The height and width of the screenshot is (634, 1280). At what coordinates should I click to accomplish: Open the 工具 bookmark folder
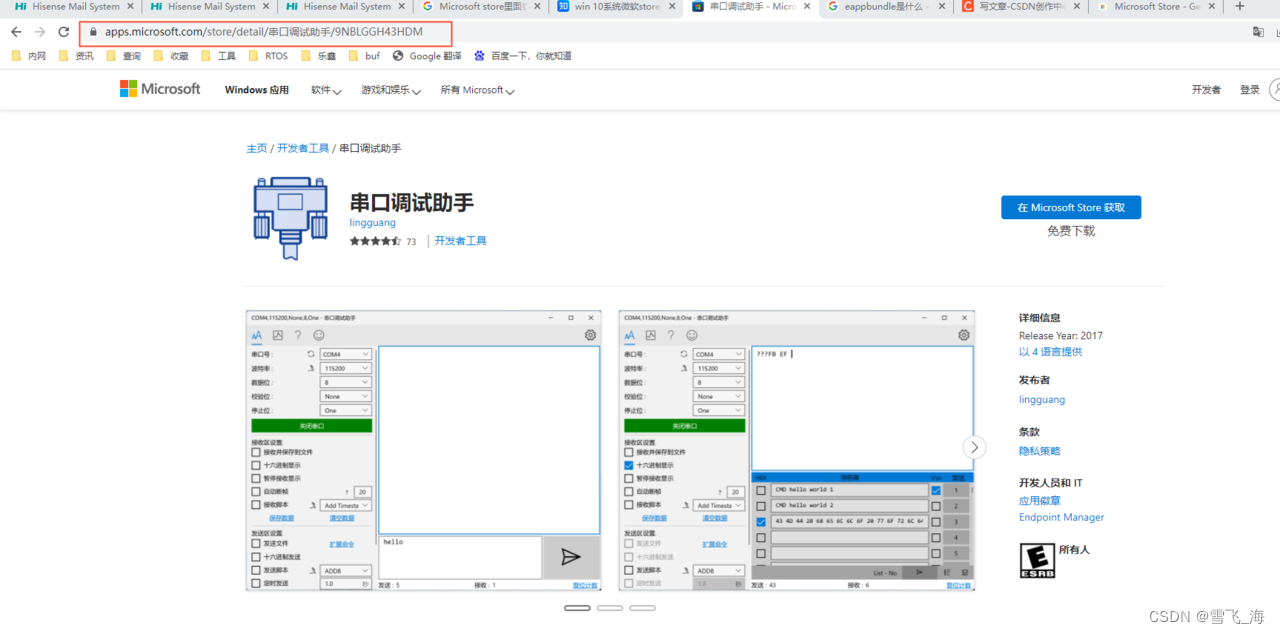[x=218, y=56]
